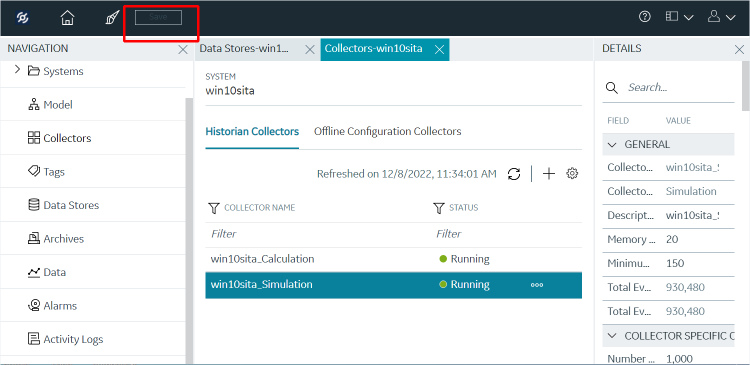The image size is (750, 365).
Task: Click the refreshed timestamp text
Action: [407, 174]
